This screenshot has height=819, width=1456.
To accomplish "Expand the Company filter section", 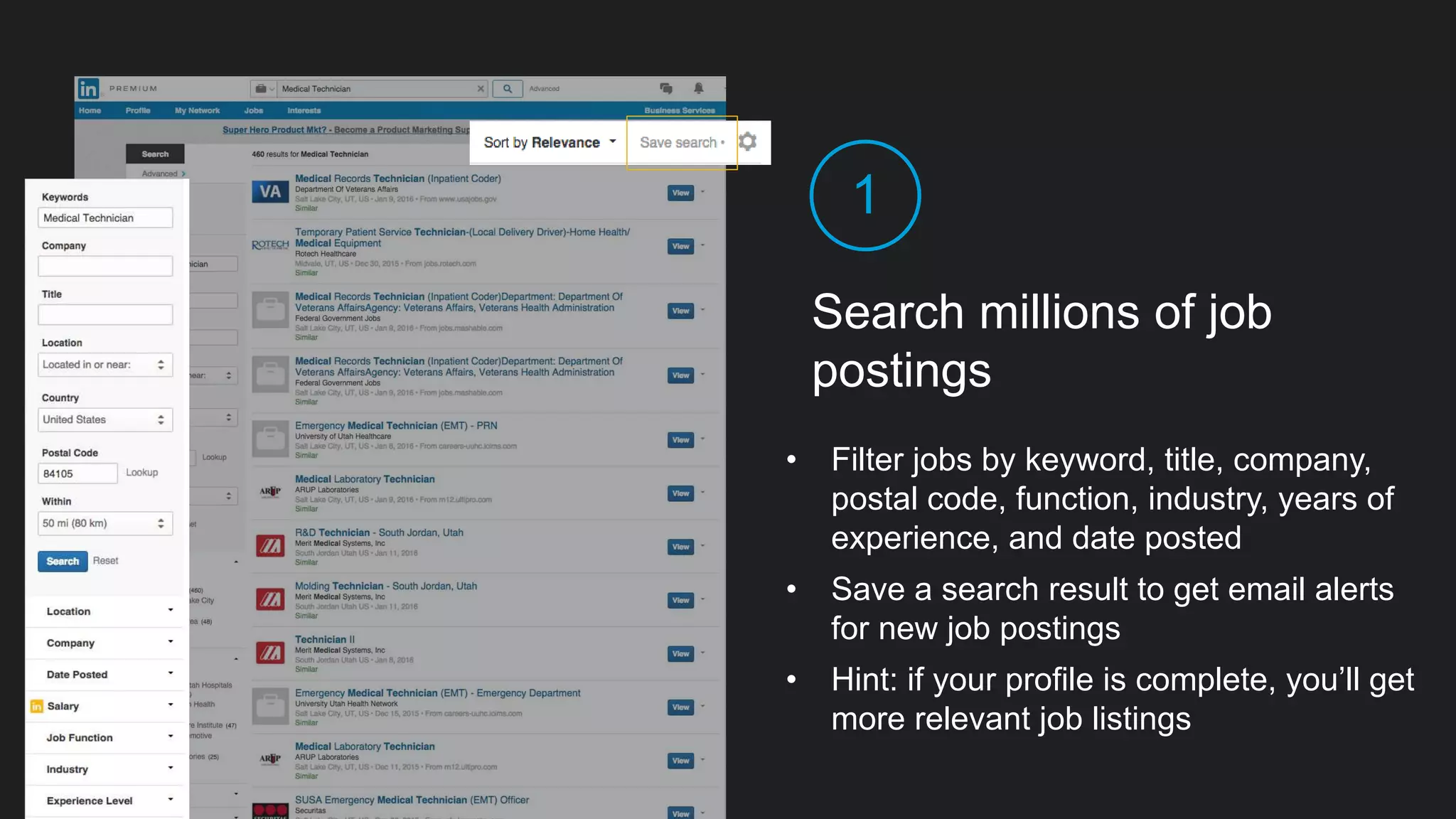I will click(105, 643).
